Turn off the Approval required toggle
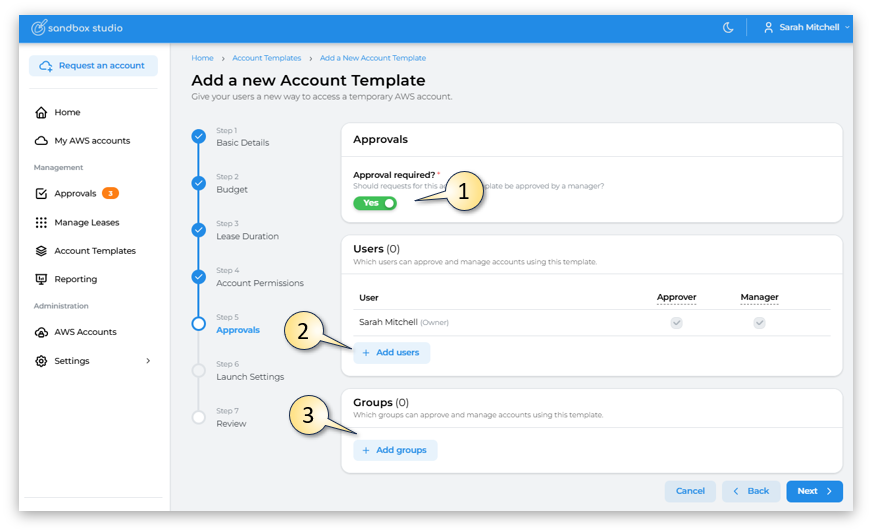This screenshot has width=877, height=531. click(x=375, y=203)
